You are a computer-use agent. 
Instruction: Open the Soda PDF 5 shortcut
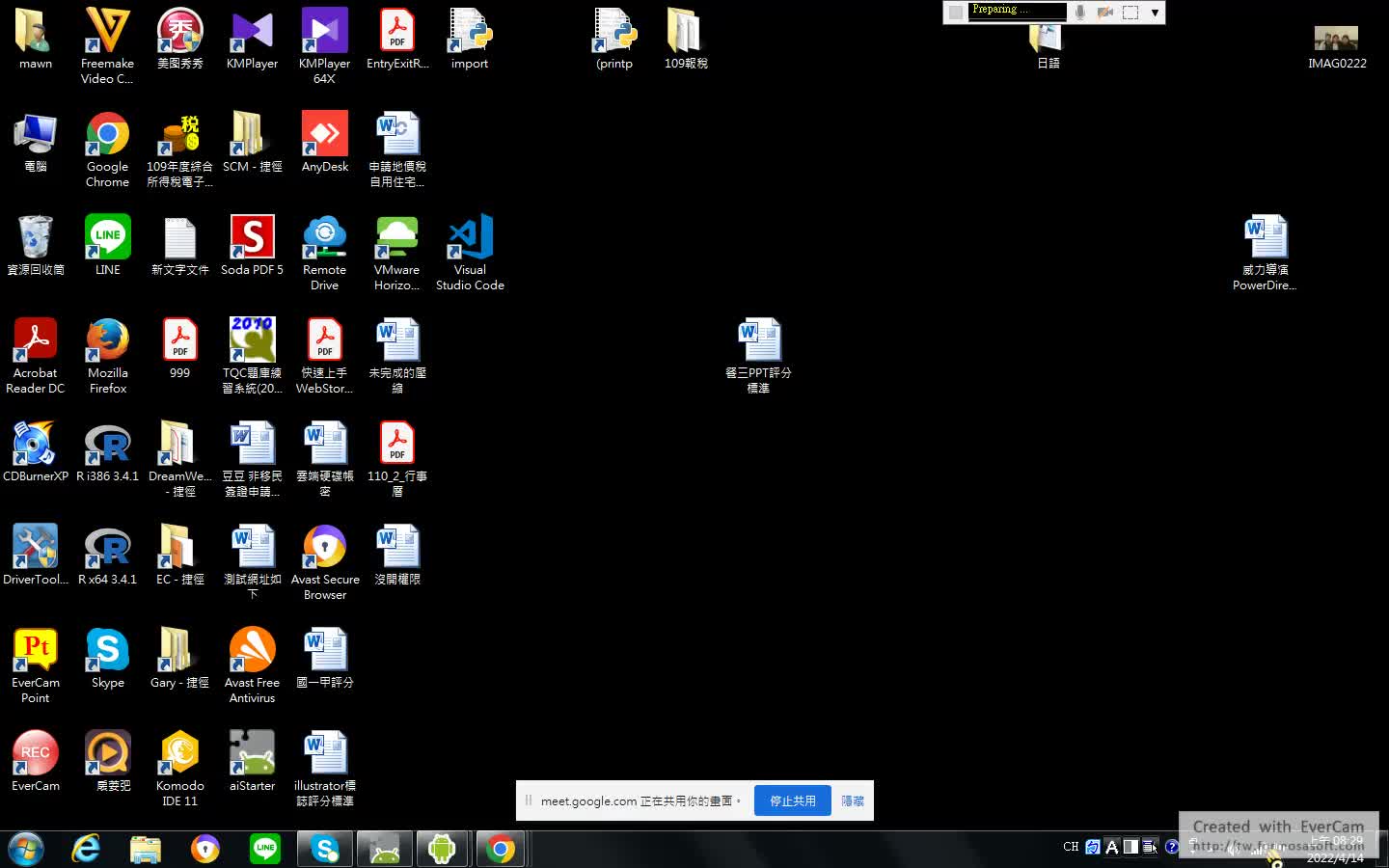(252, 245)
